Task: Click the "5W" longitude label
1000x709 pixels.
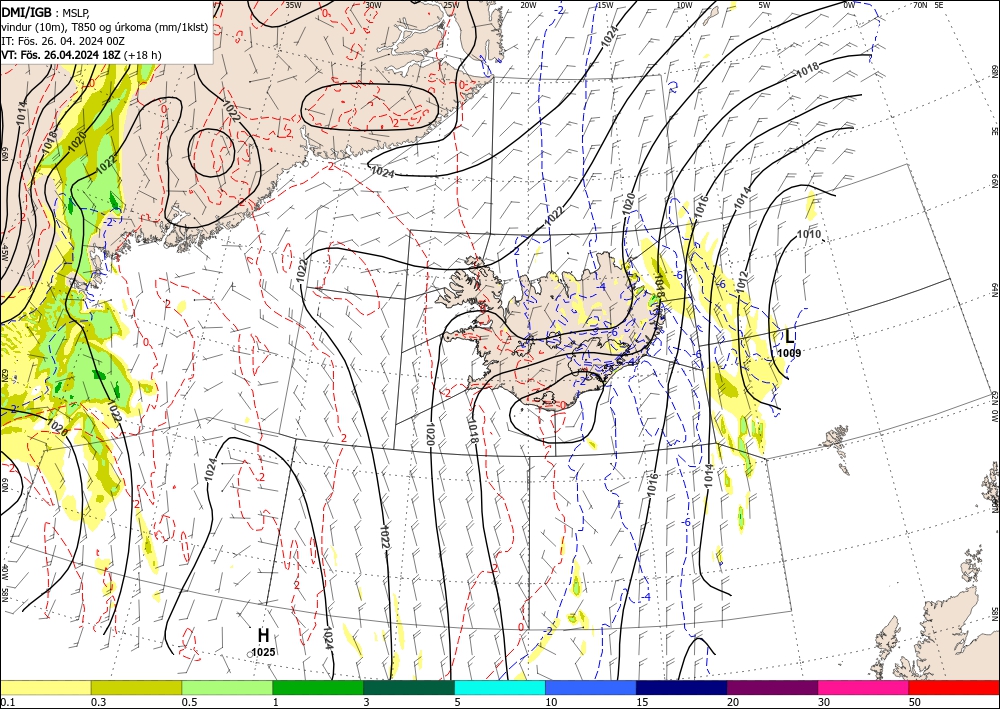Action: [765, 5]
